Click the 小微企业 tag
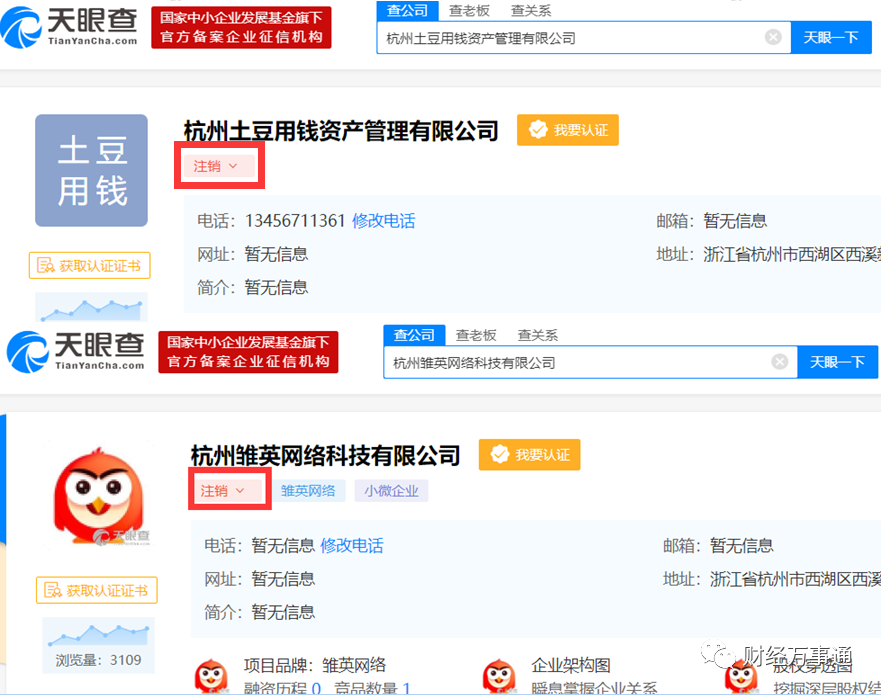Screen dimensions: 881x695 tap(391, 490)
